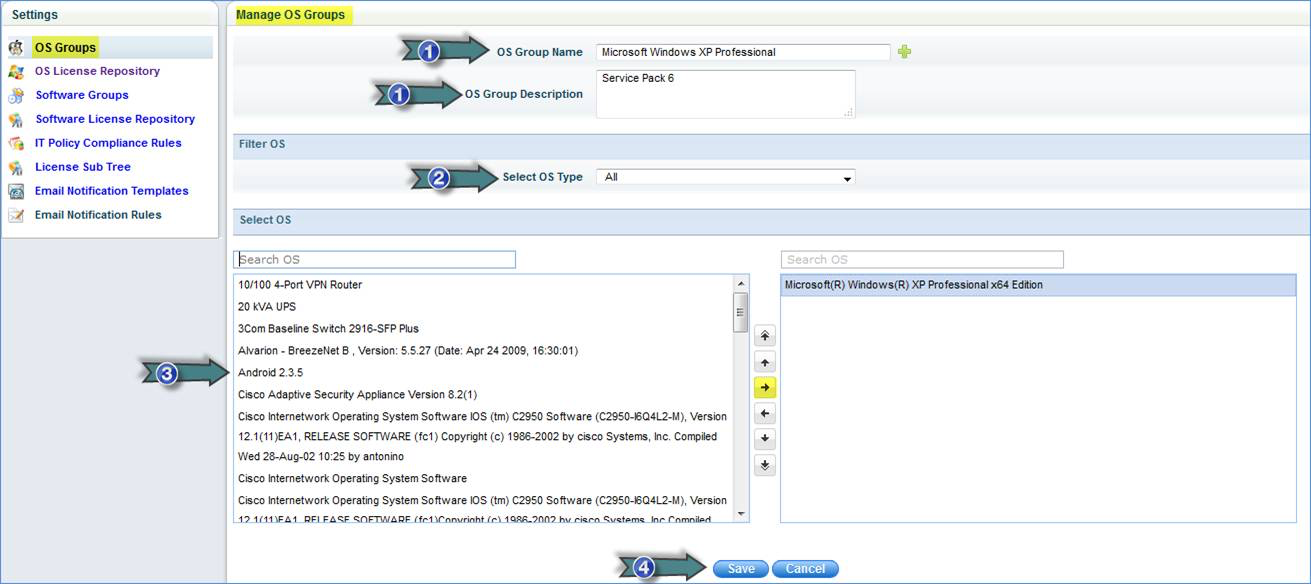
Task: Click the right Search OS field
Action: point(922,259)
